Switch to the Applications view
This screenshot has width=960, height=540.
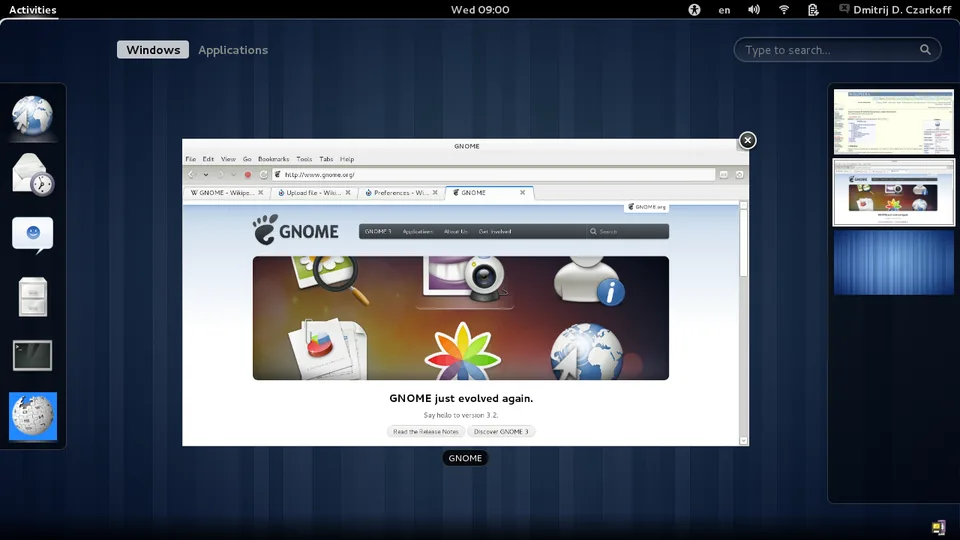(x=233, y=50)
